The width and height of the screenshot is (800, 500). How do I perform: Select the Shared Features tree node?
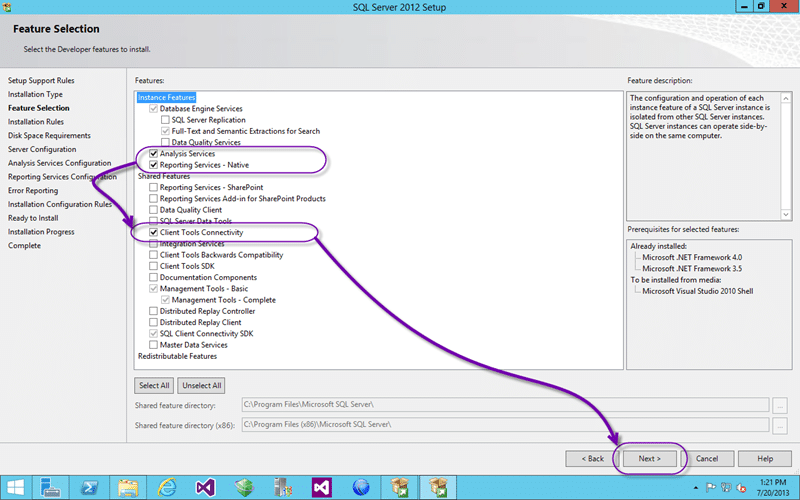click(x=164, y=176)
